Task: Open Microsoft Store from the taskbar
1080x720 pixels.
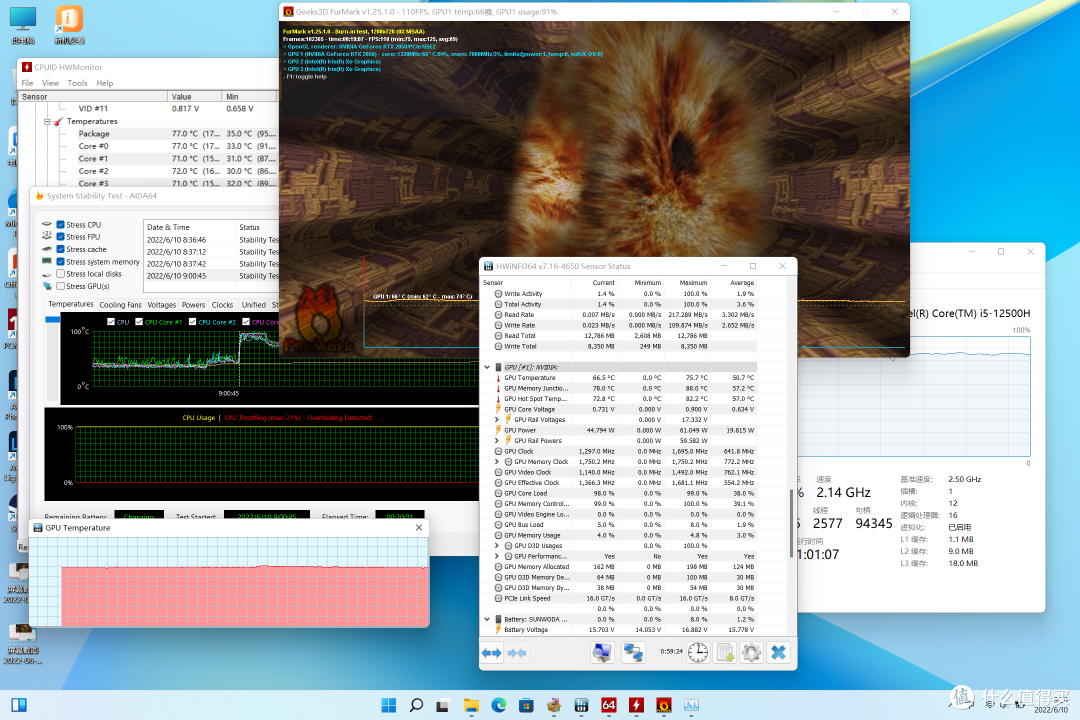Action: pos(526,705)
